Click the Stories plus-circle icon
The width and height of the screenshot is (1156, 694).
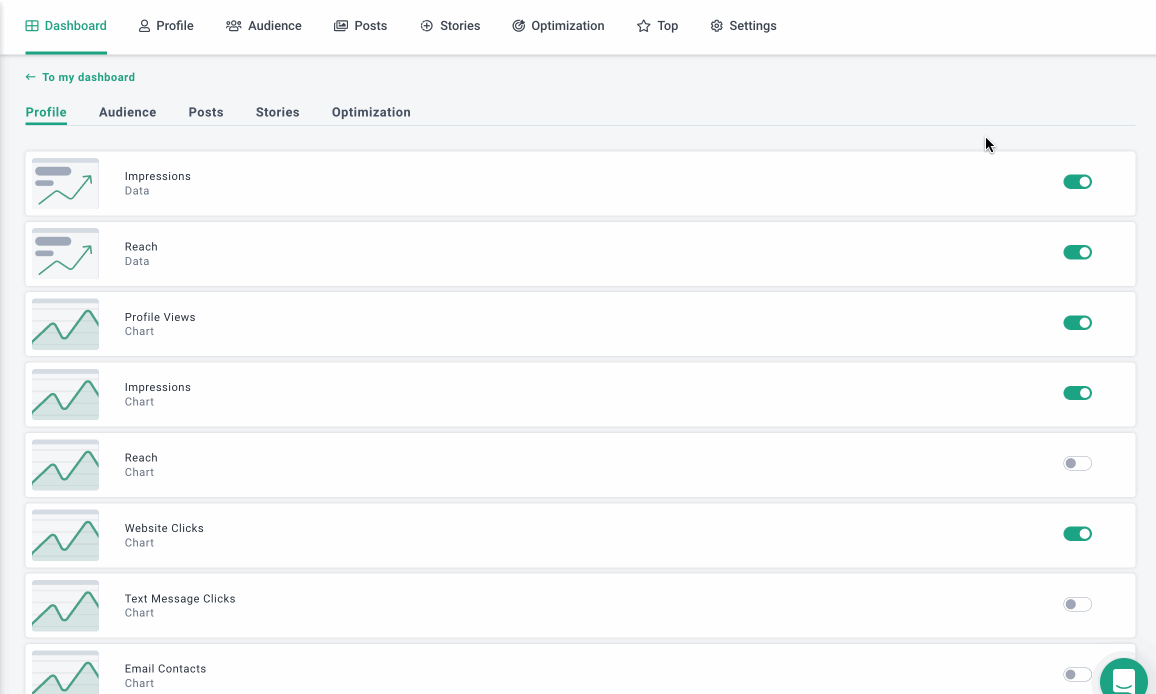pos(427,26)
